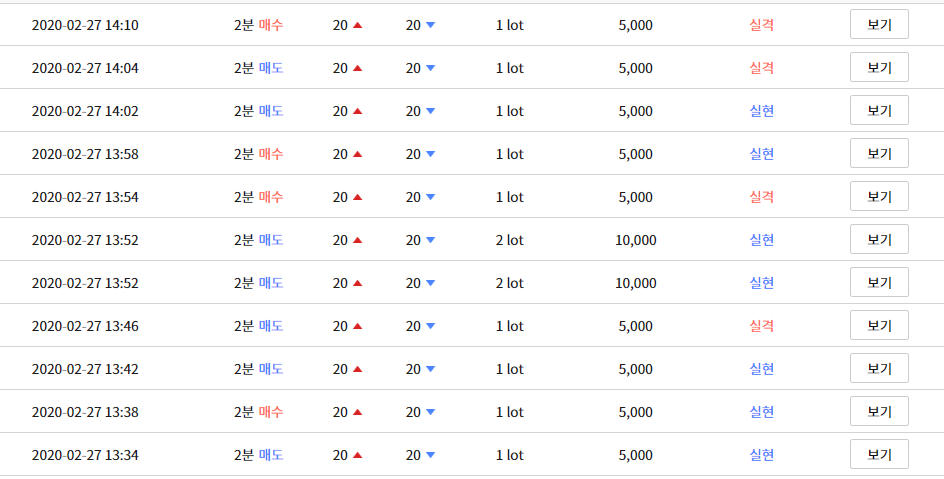Click 실격 status in 14:10 row
Viewport: 944px width, 479px height.
[x=762, y=25]
